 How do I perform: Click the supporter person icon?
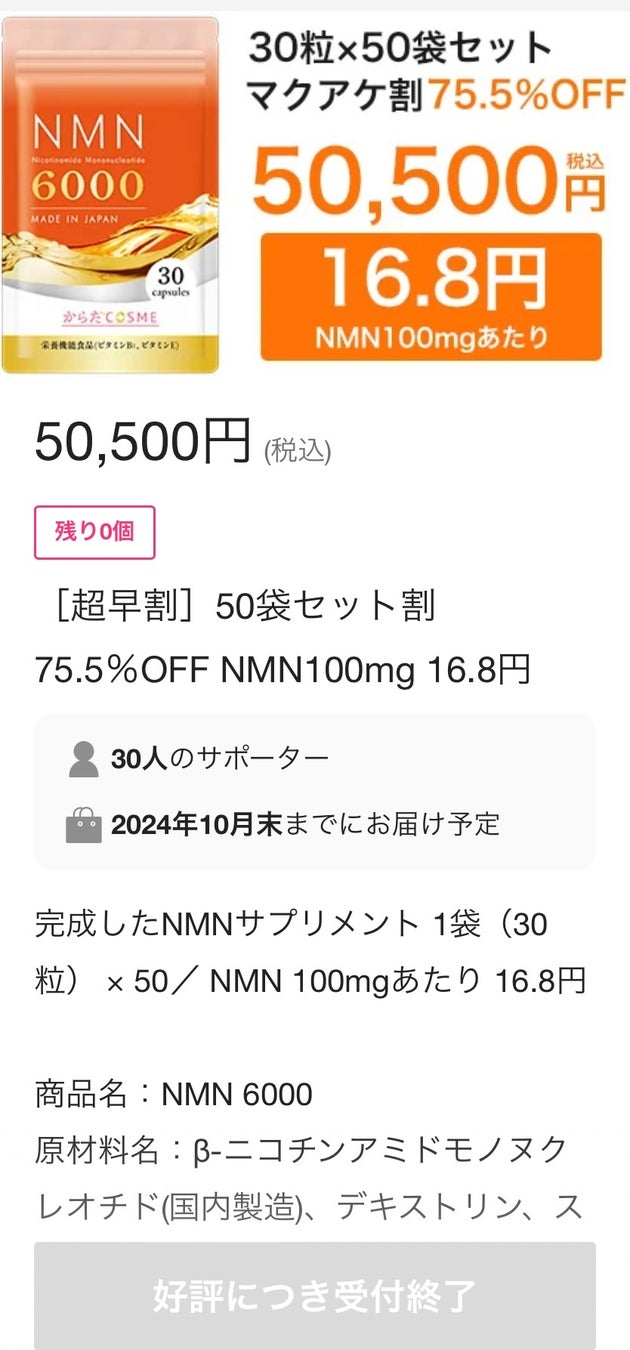coord(84,760)
